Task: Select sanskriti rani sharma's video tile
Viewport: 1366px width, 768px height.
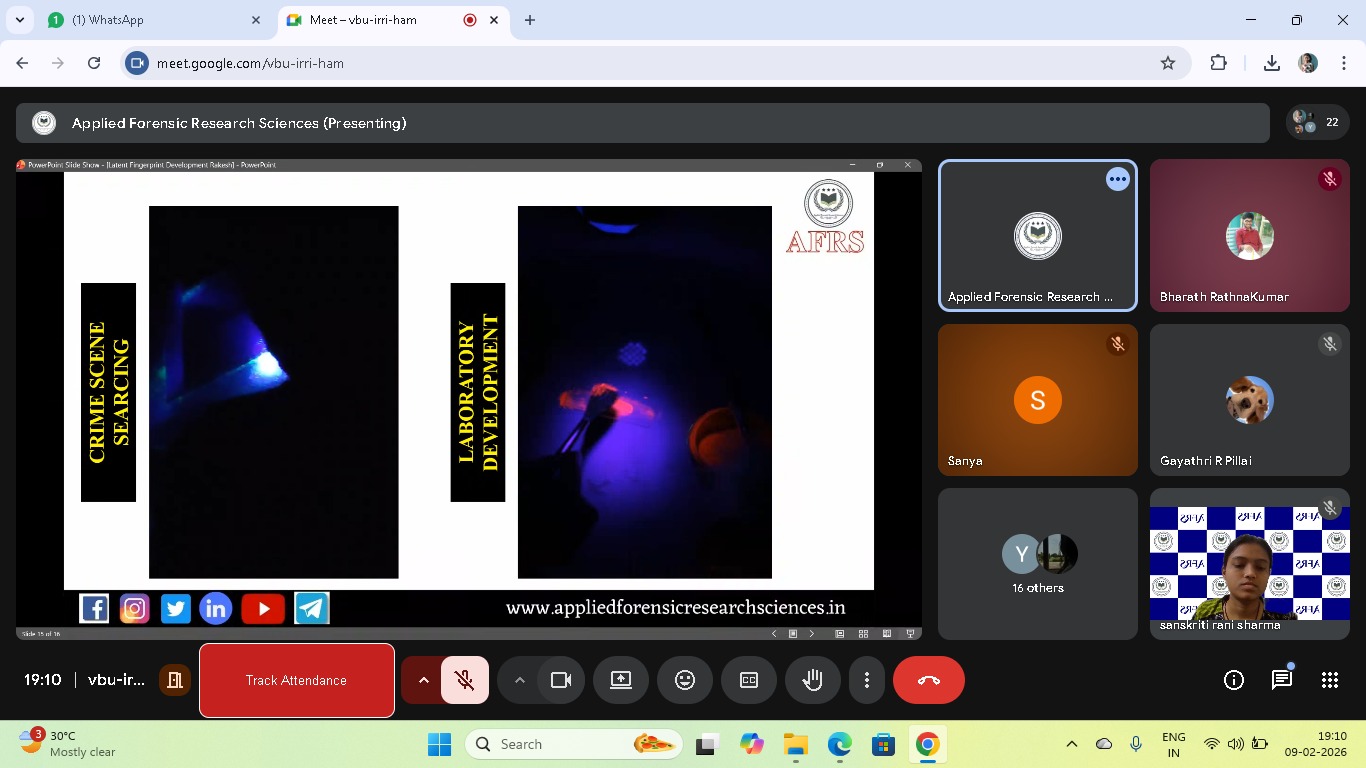Action: pyautogui.click(x=1250, y=564)
